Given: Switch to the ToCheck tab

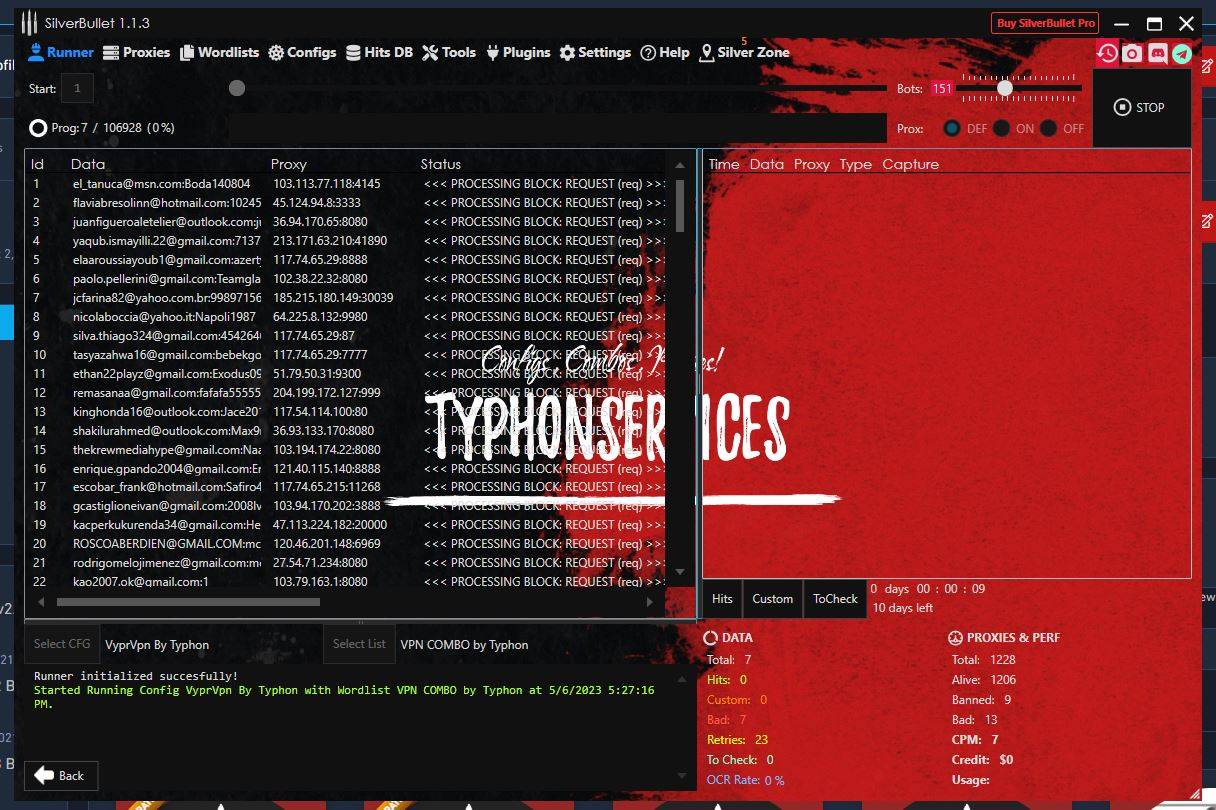Looking at the screenshot, I should (835, 598).
